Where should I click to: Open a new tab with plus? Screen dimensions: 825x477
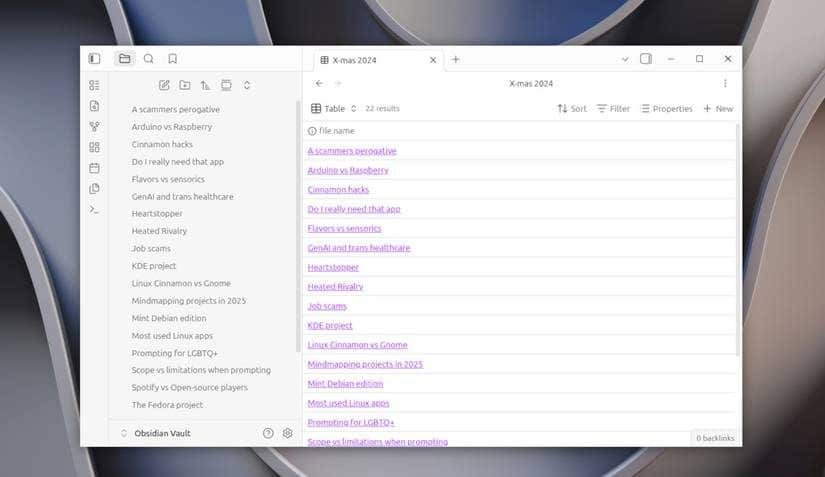point(456,59)
